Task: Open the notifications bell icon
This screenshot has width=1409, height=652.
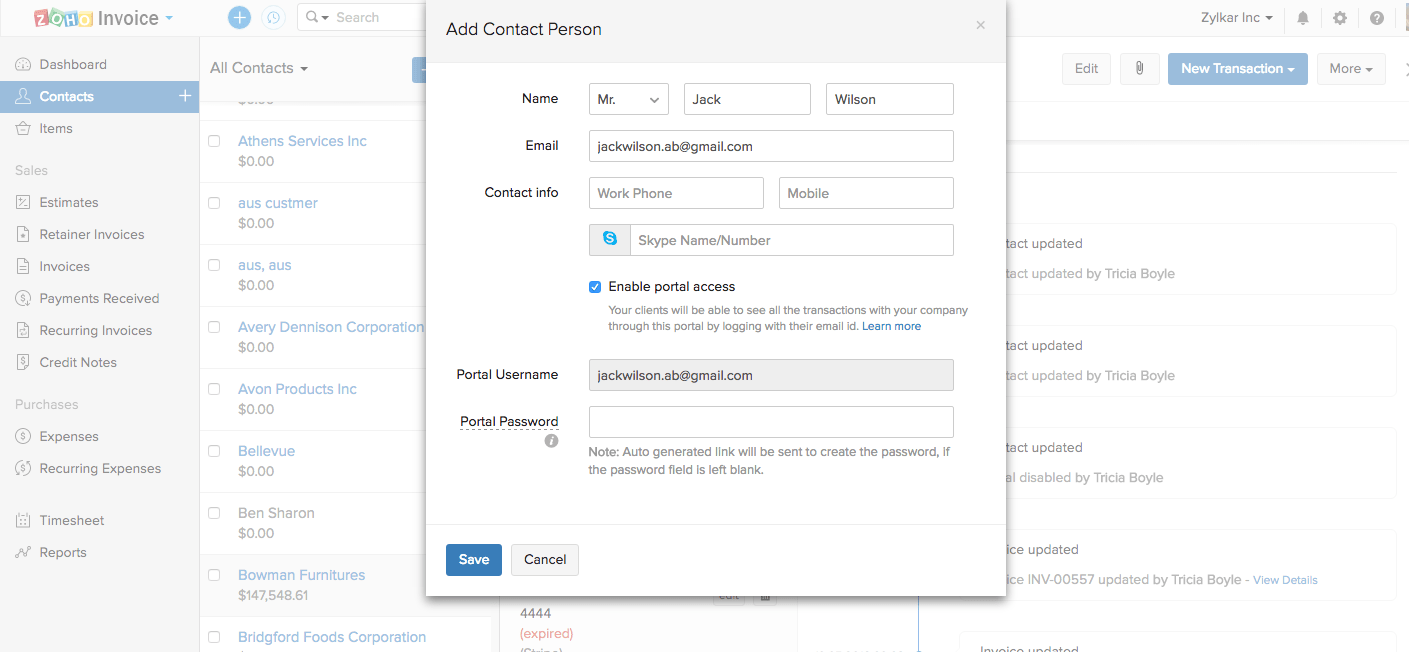Action: click(x=1303, y=18)
